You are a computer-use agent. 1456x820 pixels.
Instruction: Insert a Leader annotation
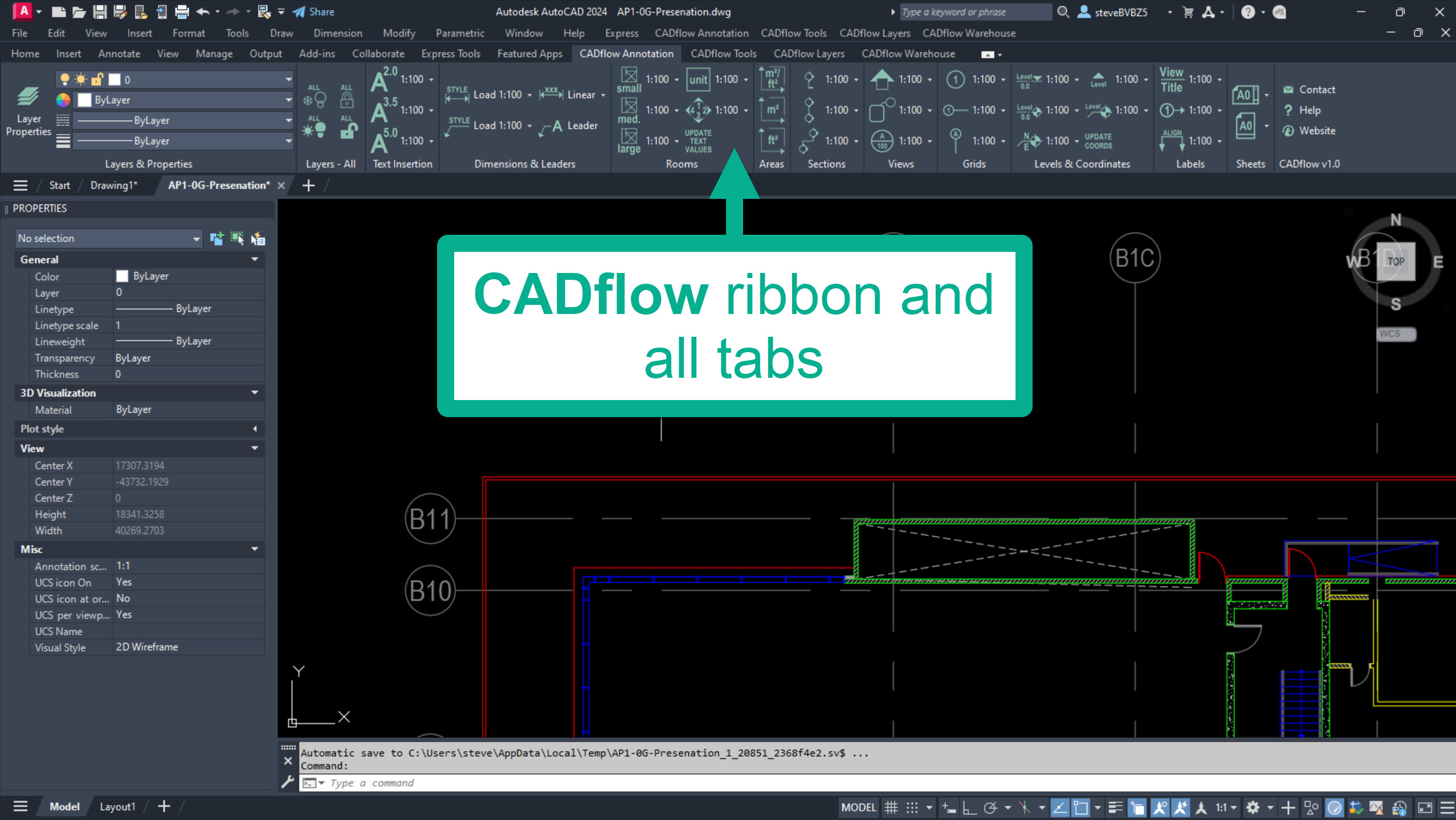[x=569, y=126]
